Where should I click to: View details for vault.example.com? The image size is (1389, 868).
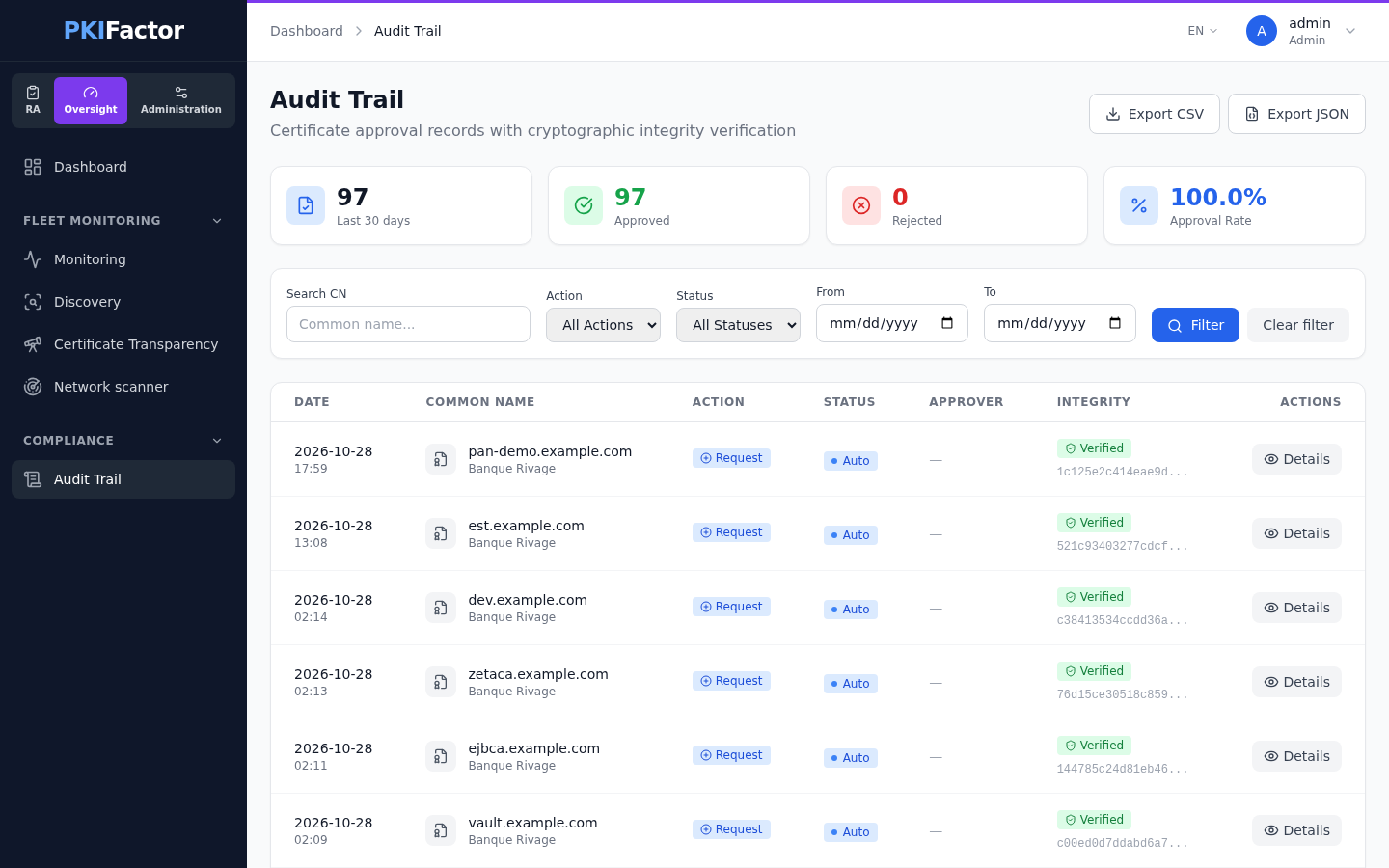pos(1296,830)
